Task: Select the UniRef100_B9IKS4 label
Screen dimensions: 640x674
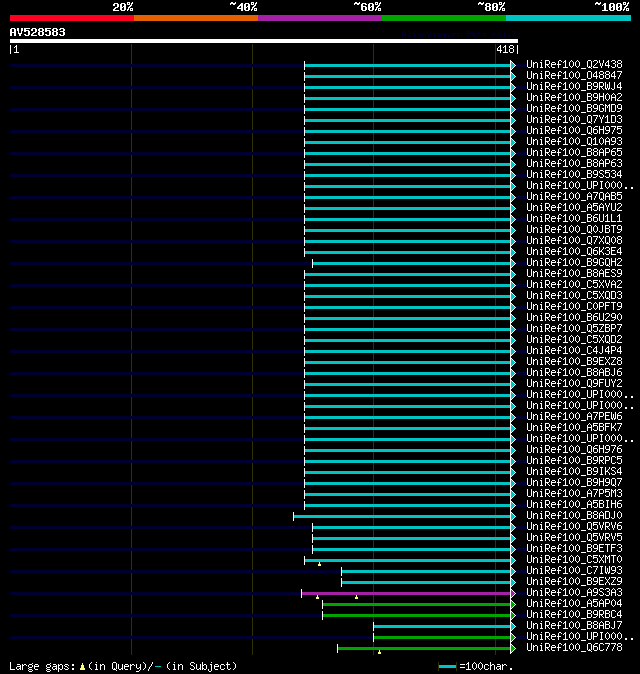Action: pyautogui.click(x=574, y=472)
